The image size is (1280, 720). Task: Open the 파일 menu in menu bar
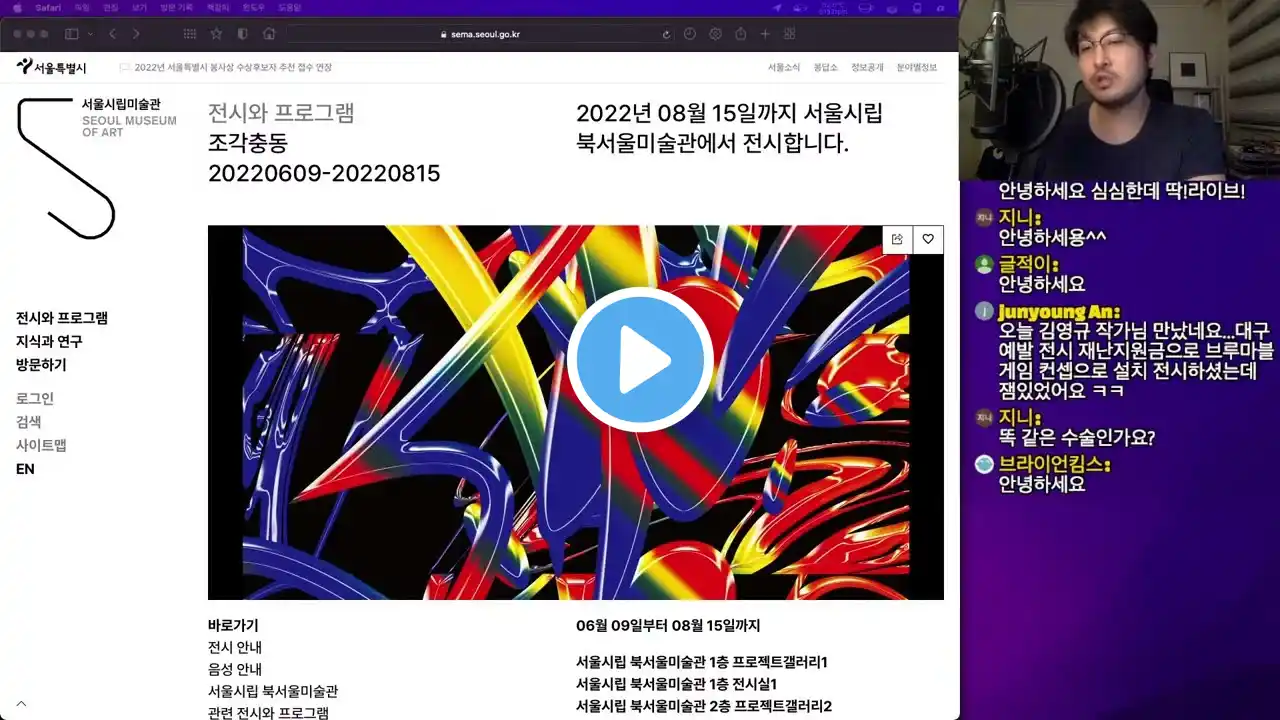click(x=82, y=7)
